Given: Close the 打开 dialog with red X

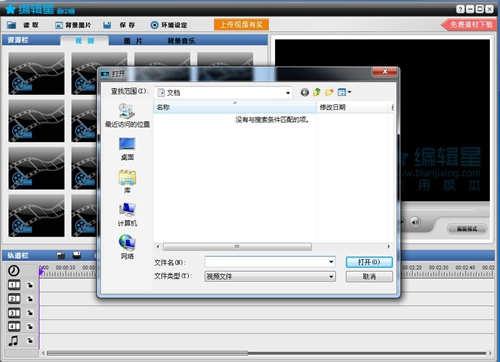Looking at the screenshot, I should click(385, 72).
